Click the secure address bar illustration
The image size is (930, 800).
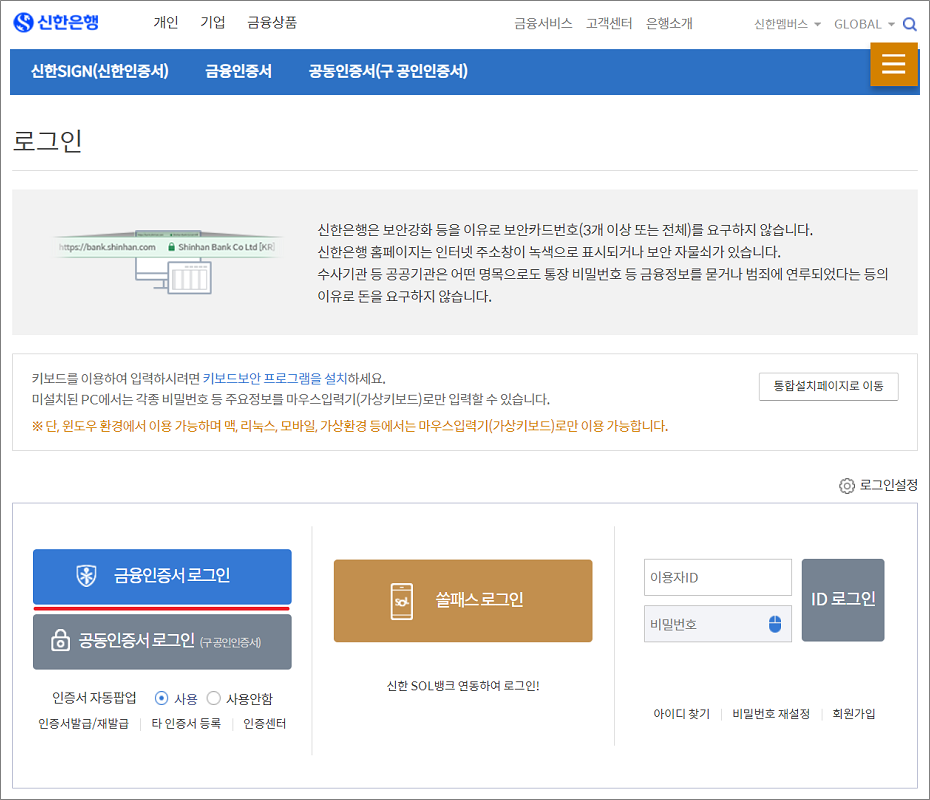pyautogui.click(x=167, y=262)
